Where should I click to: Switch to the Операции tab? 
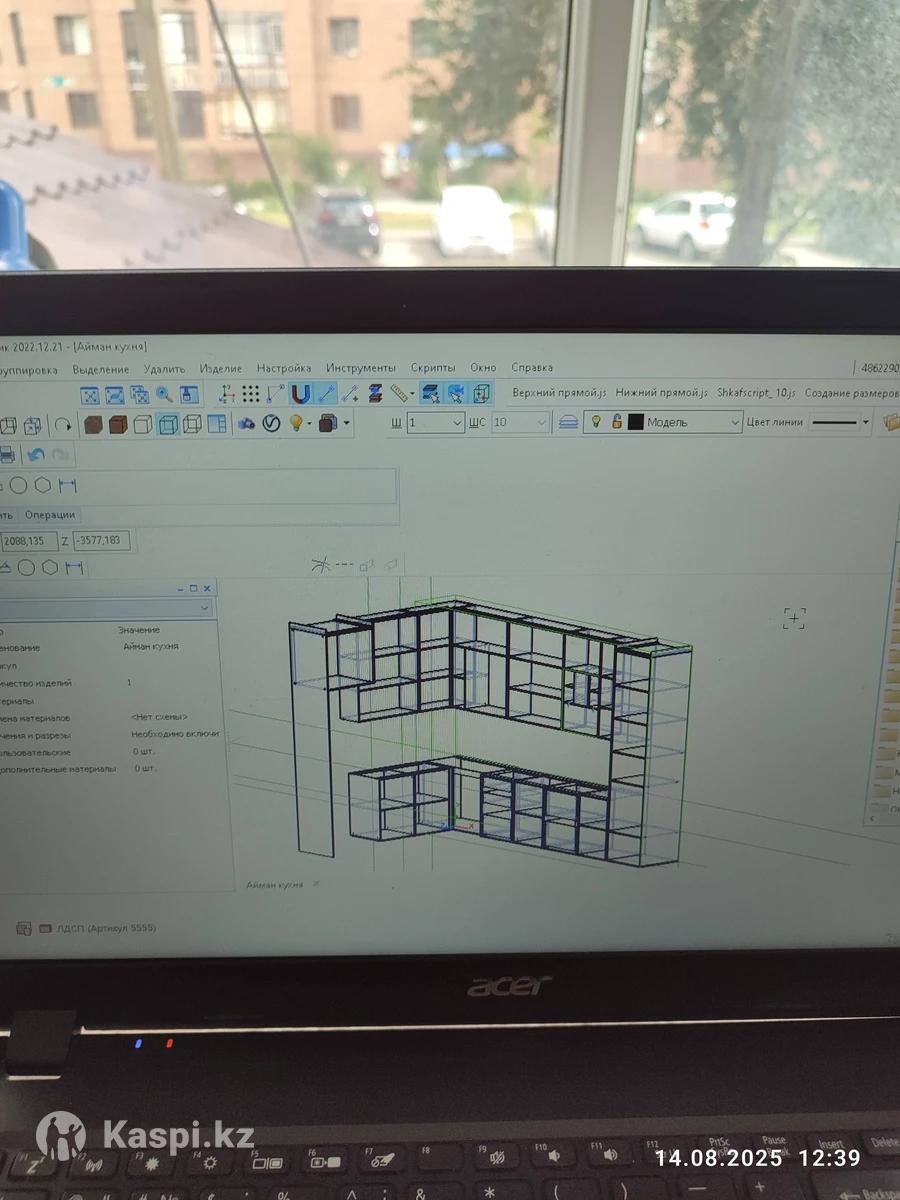50,515
